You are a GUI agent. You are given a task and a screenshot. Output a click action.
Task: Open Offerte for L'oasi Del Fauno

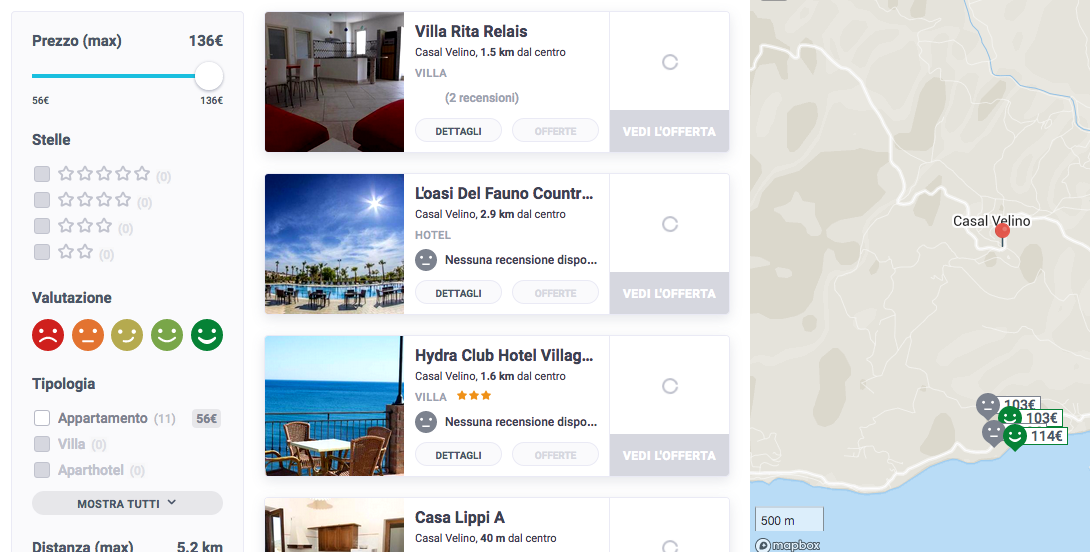tap(555, 293)
